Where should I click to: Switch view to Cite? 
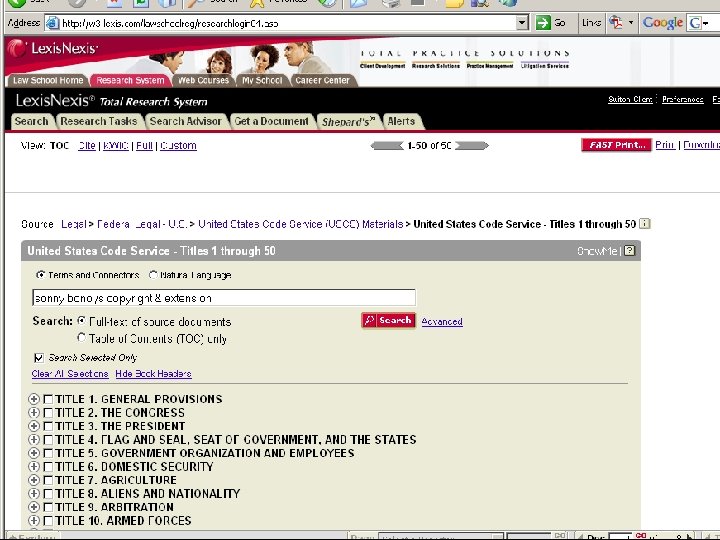coord(87,146)
